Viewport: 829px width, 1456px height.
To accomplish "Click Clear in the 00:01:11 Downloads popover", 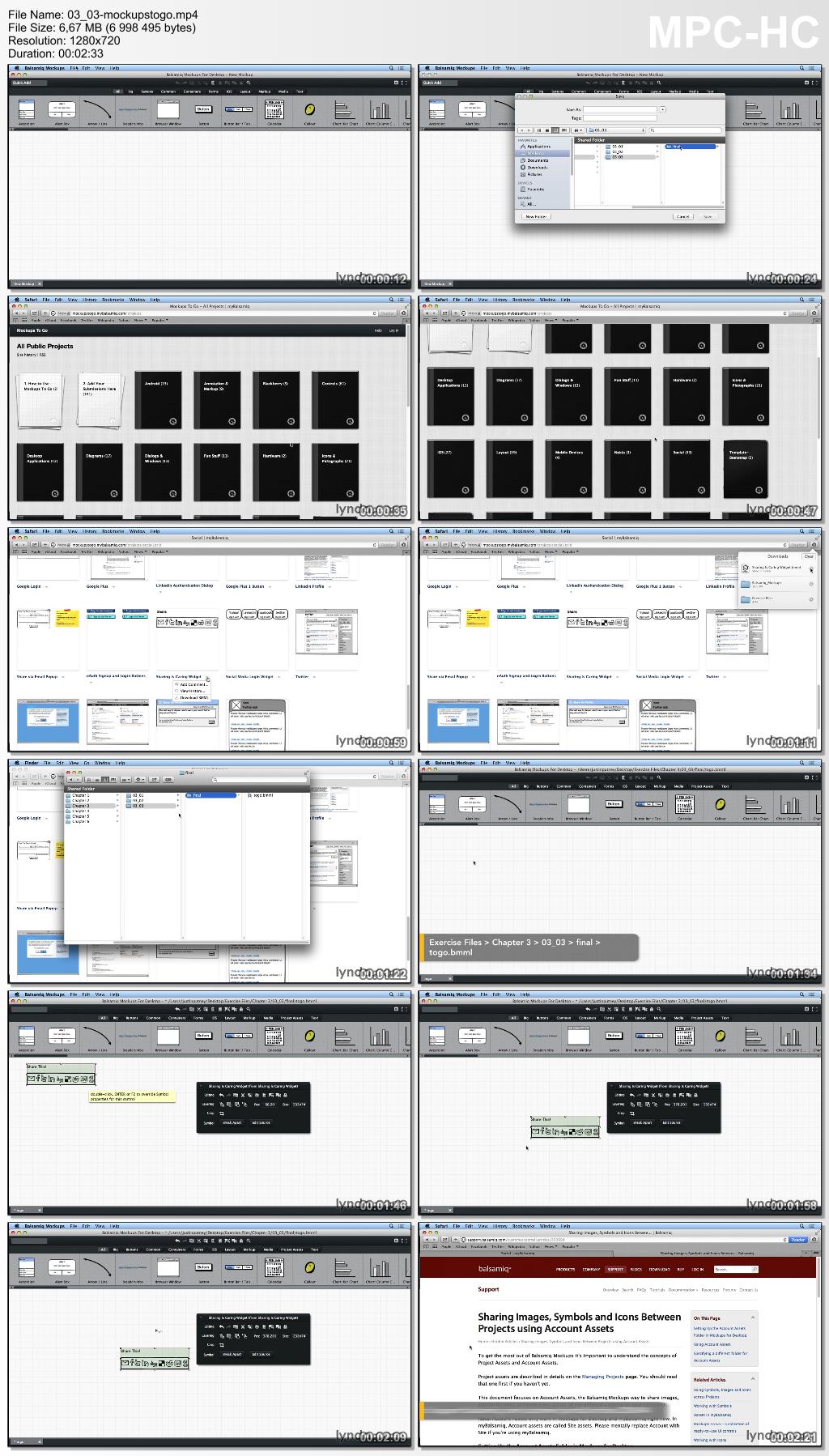I will (x=808, y=556).
